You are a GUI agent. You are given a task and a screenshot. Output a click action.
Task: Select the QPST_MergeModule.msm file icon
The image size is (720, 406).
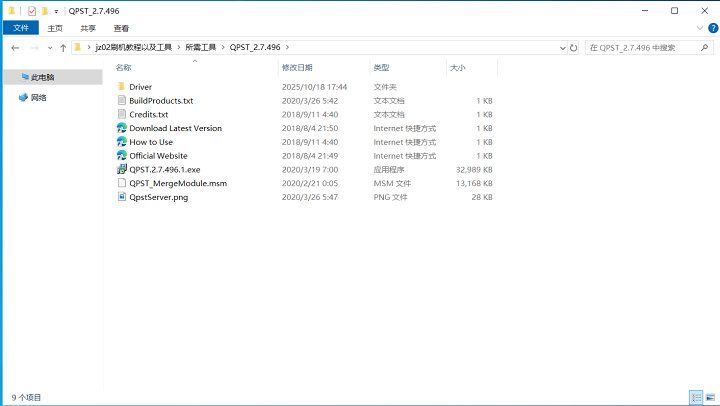122,183
